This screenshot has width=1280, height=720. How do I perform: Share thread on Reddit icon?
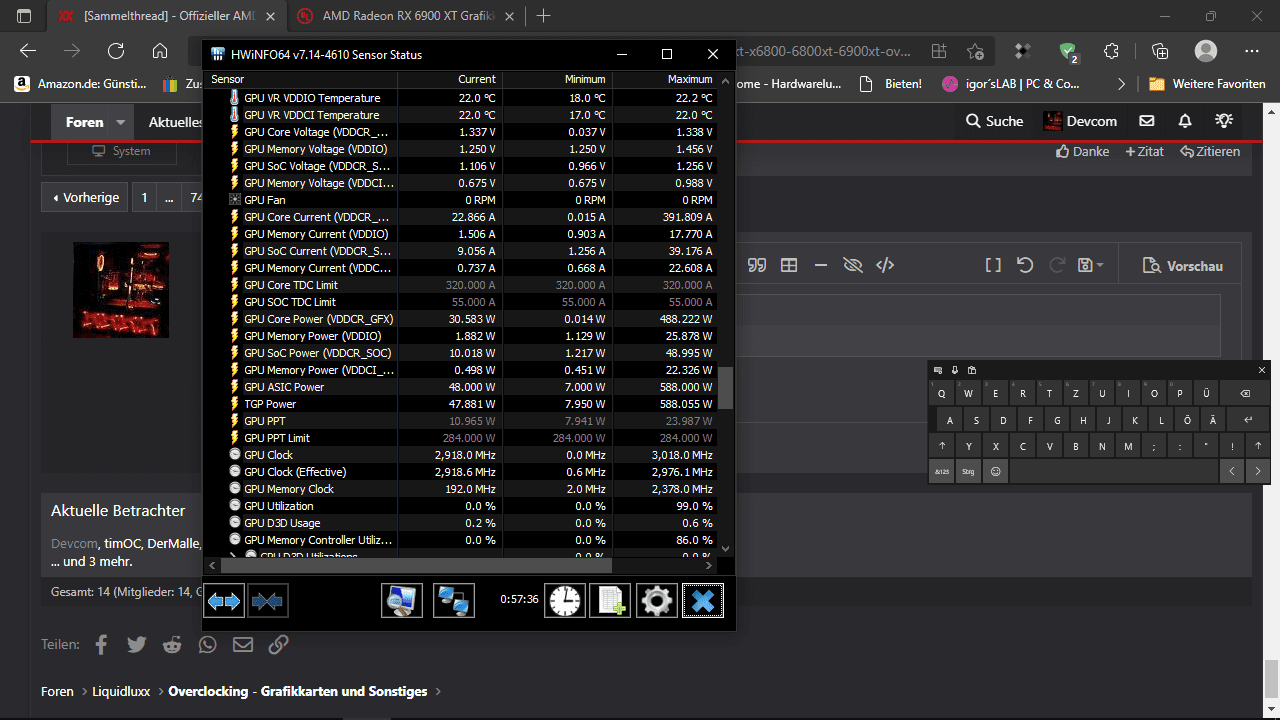(x=172, y=644)
